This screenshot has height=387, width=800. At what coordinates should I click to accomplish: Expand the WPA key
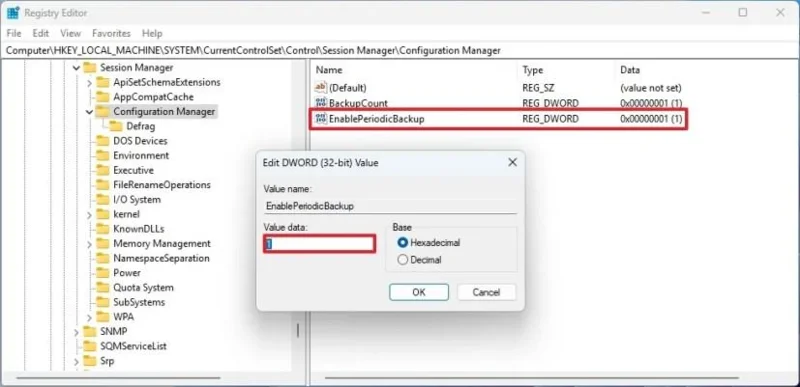(x=89, y=317)
